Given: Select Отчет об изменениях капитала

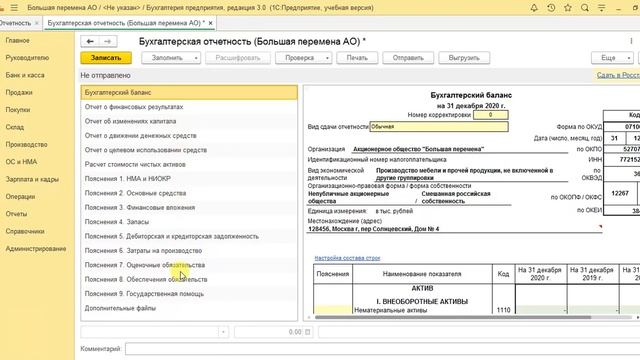Looking at the screenshot, I should click(x=189, y=121).
